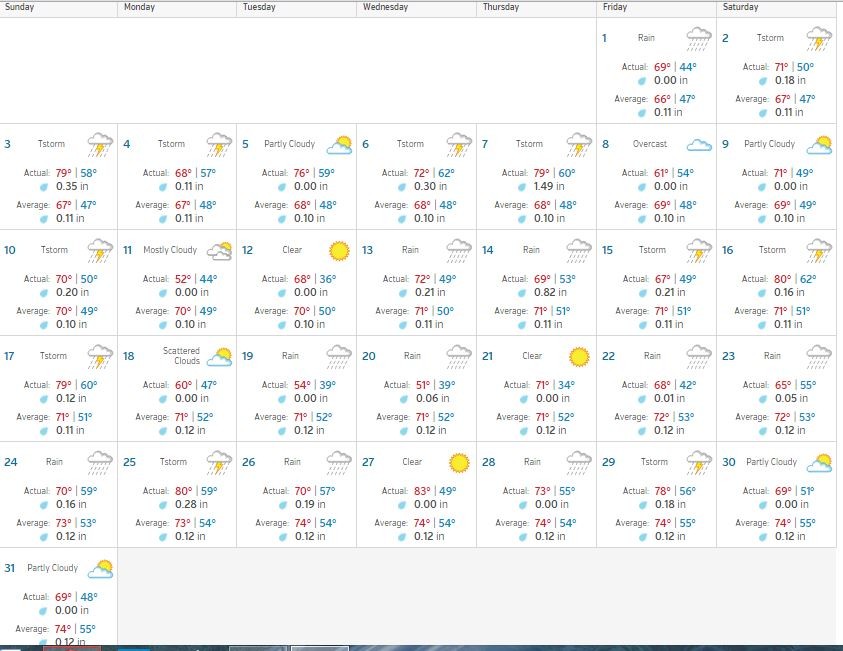Click the overcast cloud icon on day 8
The width and height of the screenshot is (843, 651).
pos(699,145)
